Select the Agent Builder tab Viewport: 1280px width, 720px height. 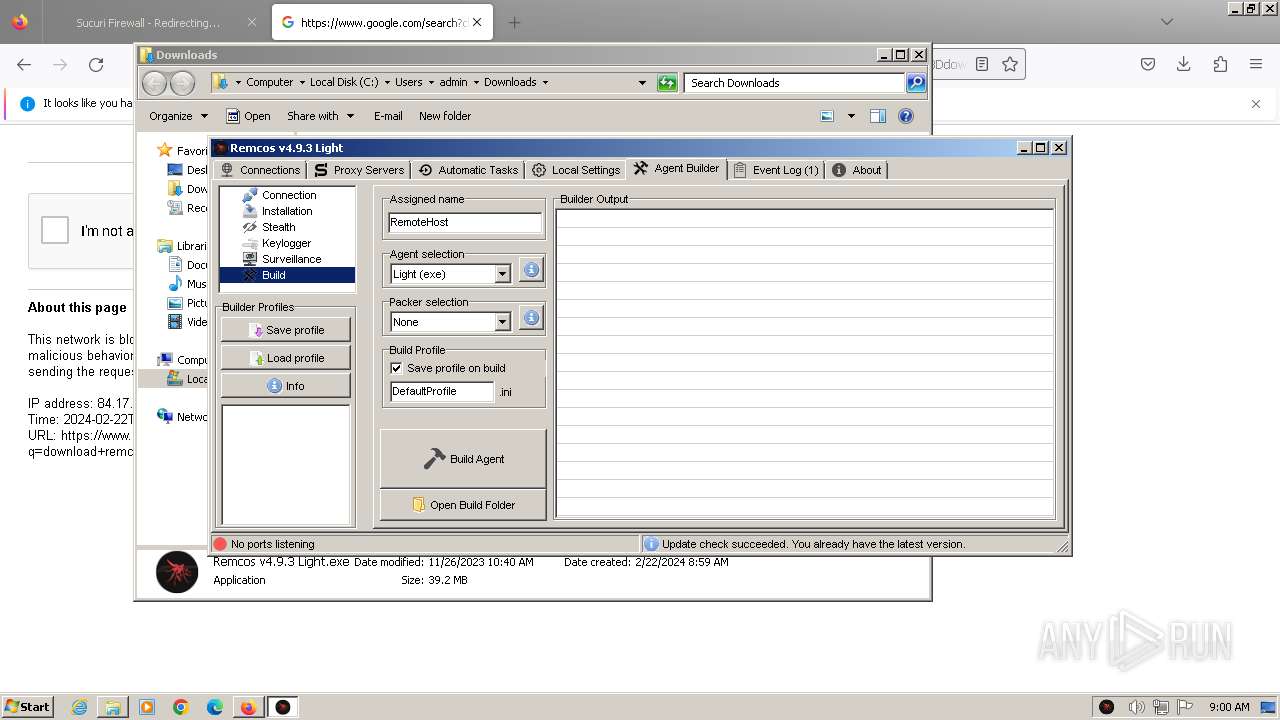click(676, 168)
